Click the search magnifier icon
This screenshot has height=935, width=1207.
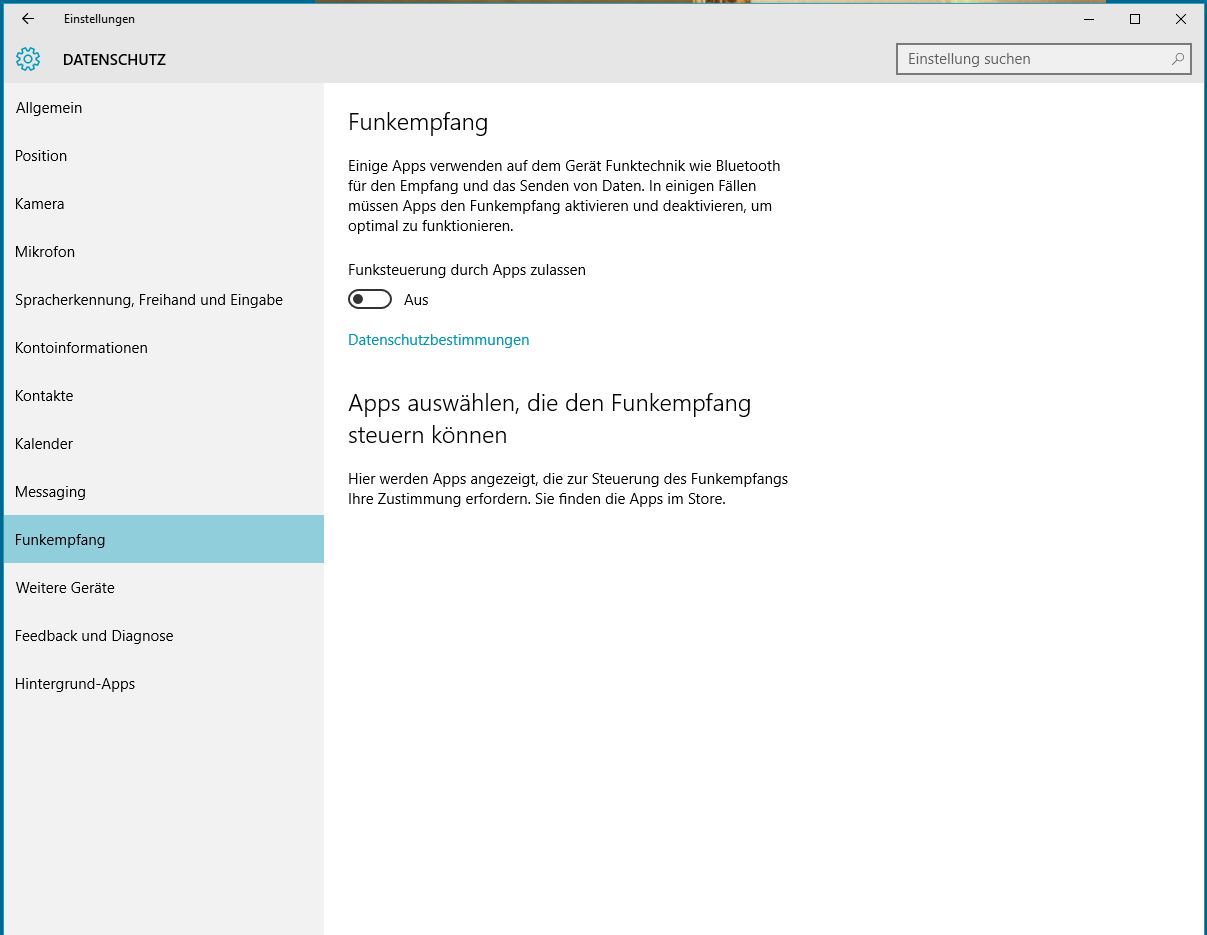pyautogui.click(x=1179, y=59)
